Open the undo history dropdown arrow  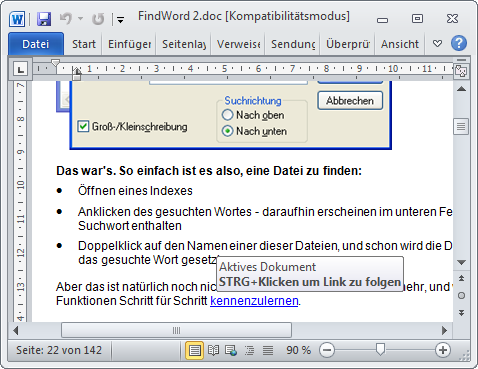80,19
